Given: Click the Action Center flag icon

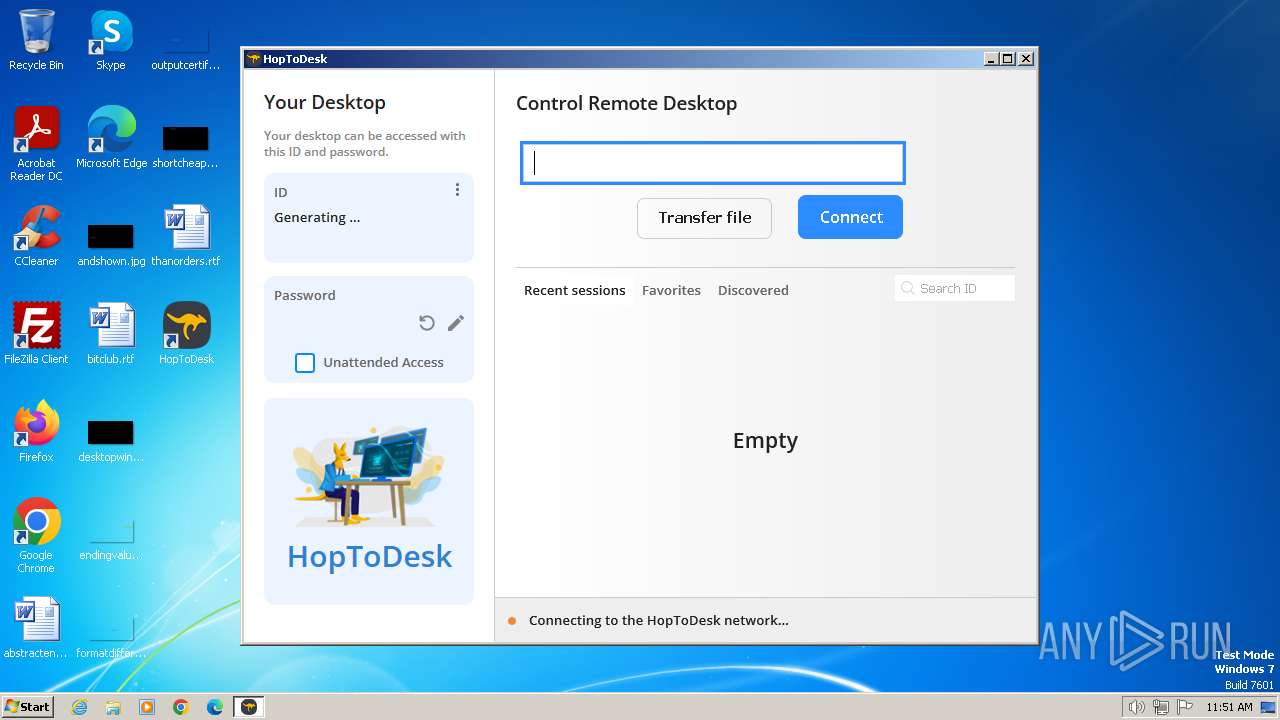Looking at the screenshot, I should (x=1185, y=707).
